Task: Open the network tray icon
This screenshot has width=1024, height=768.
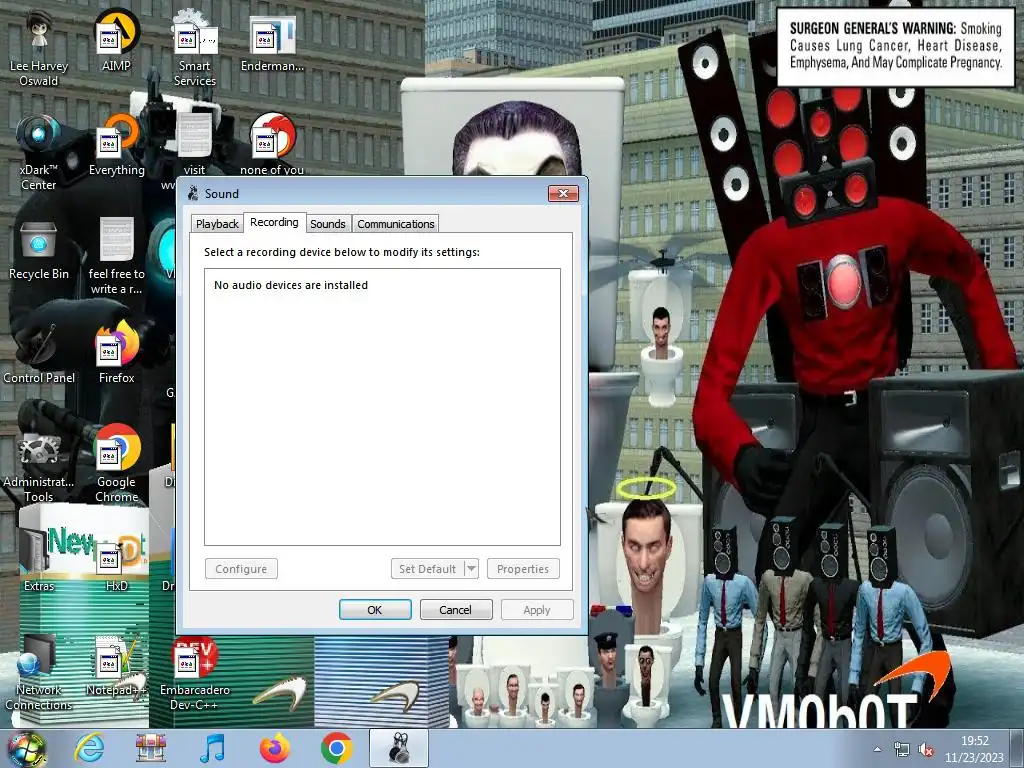Action: click(x=902, y=750)
